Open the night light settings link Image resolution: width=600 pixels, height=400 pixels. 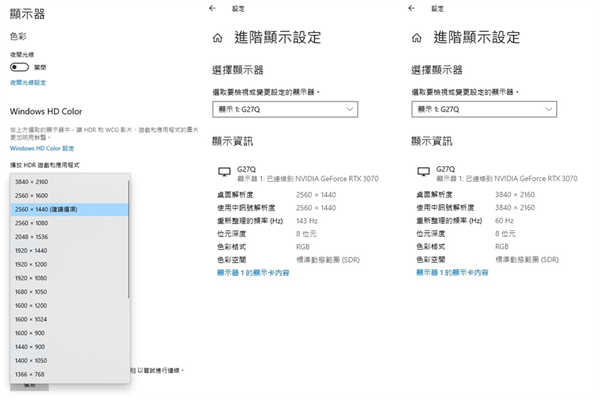pos(28,83)
